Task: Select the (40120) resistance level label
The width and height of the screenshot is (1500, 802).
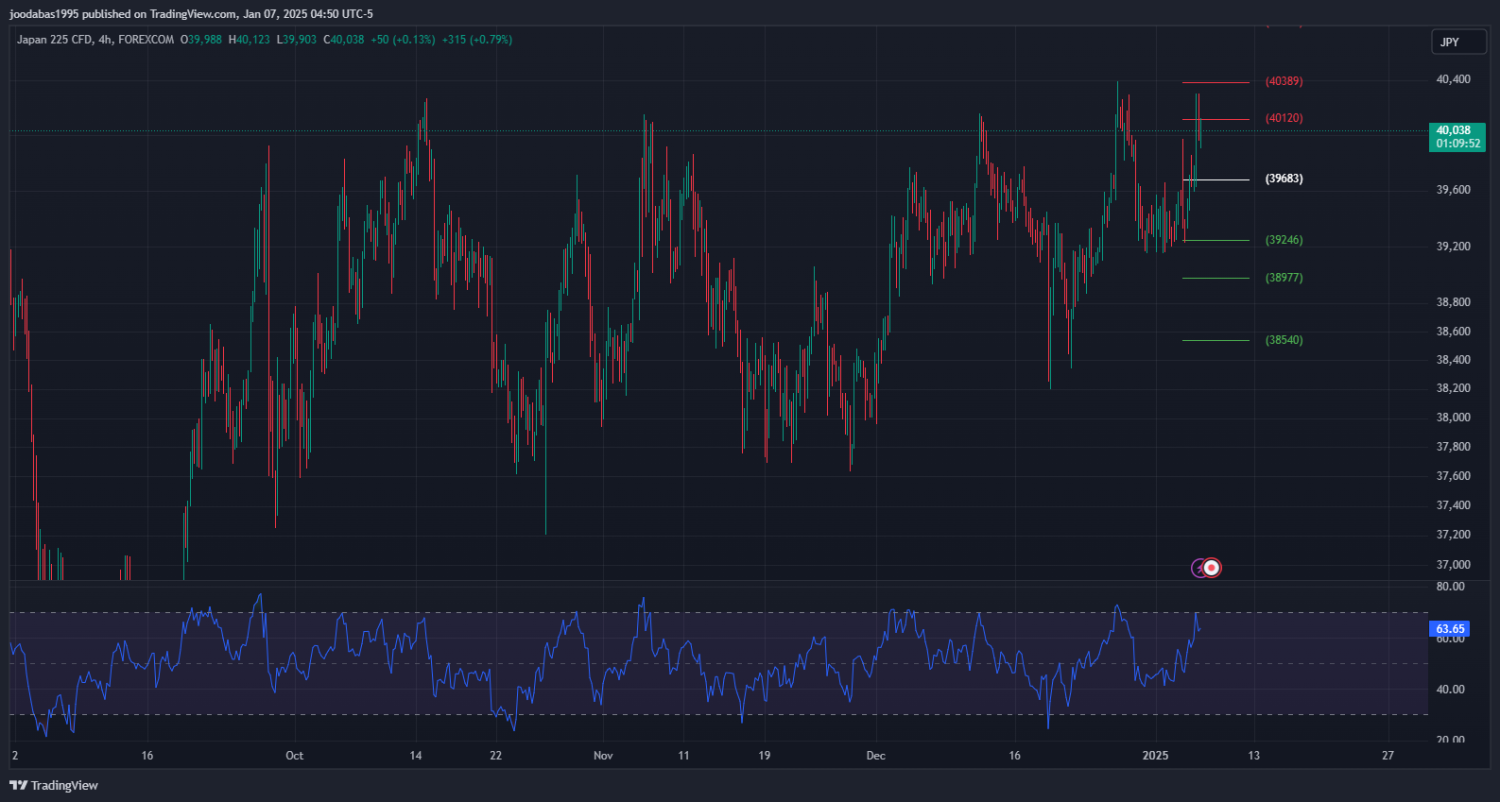Action: tap(1284, 118)
